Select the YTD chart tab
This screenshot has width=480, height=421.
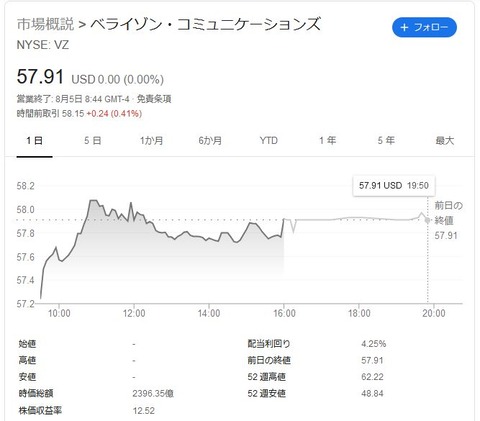(x=268, y=140)
